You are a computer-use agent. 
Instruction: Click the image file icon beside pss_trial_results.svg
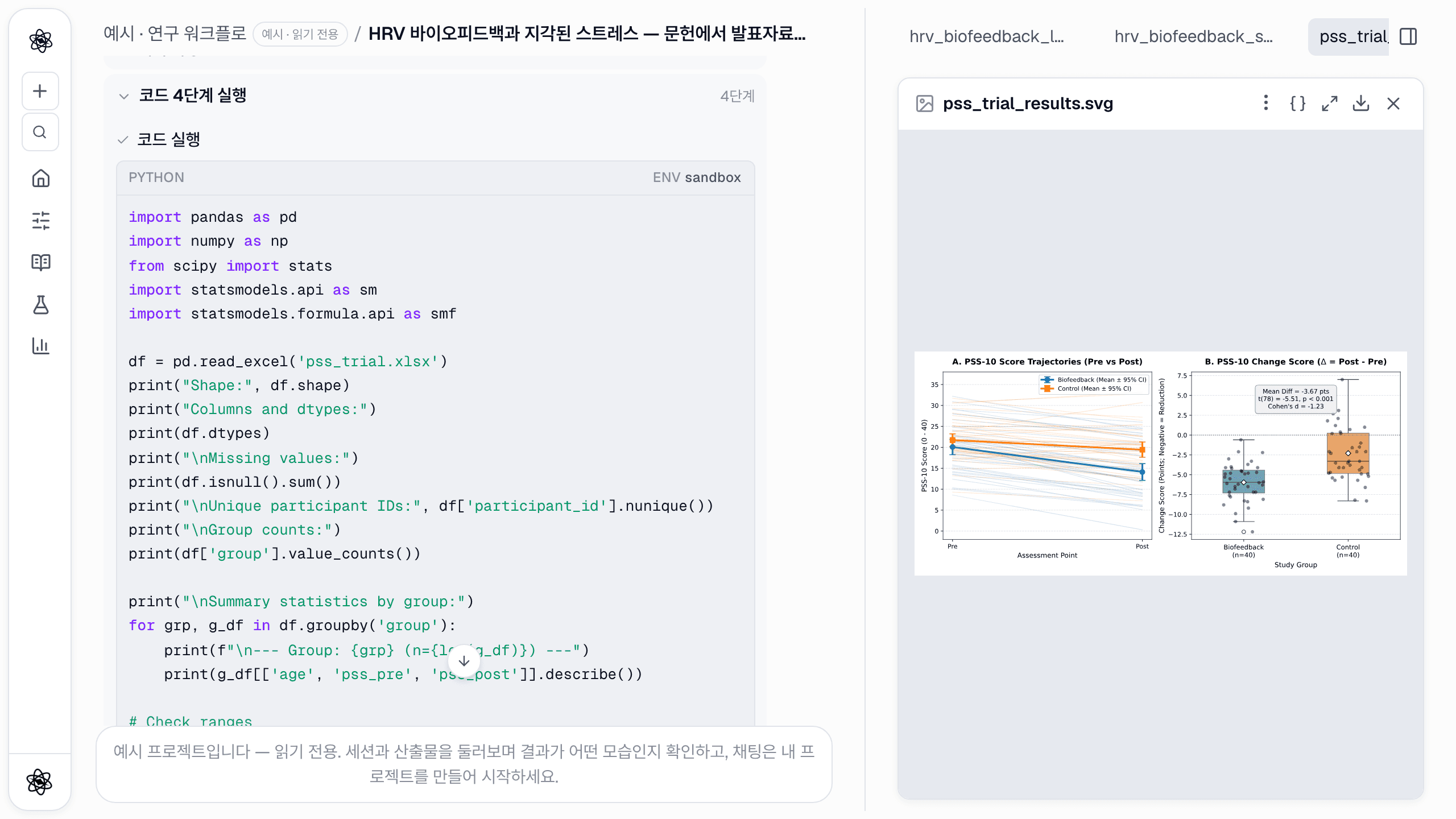pos(925,104)
